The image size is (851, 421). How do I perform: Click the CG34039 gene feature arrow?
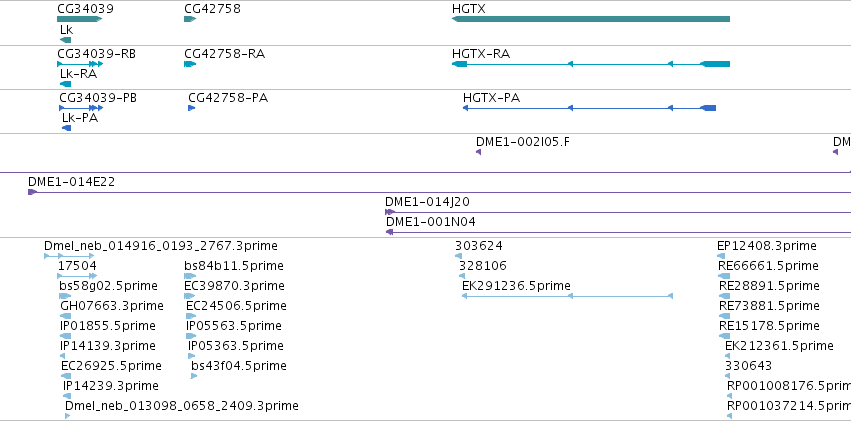pos(80,19)
